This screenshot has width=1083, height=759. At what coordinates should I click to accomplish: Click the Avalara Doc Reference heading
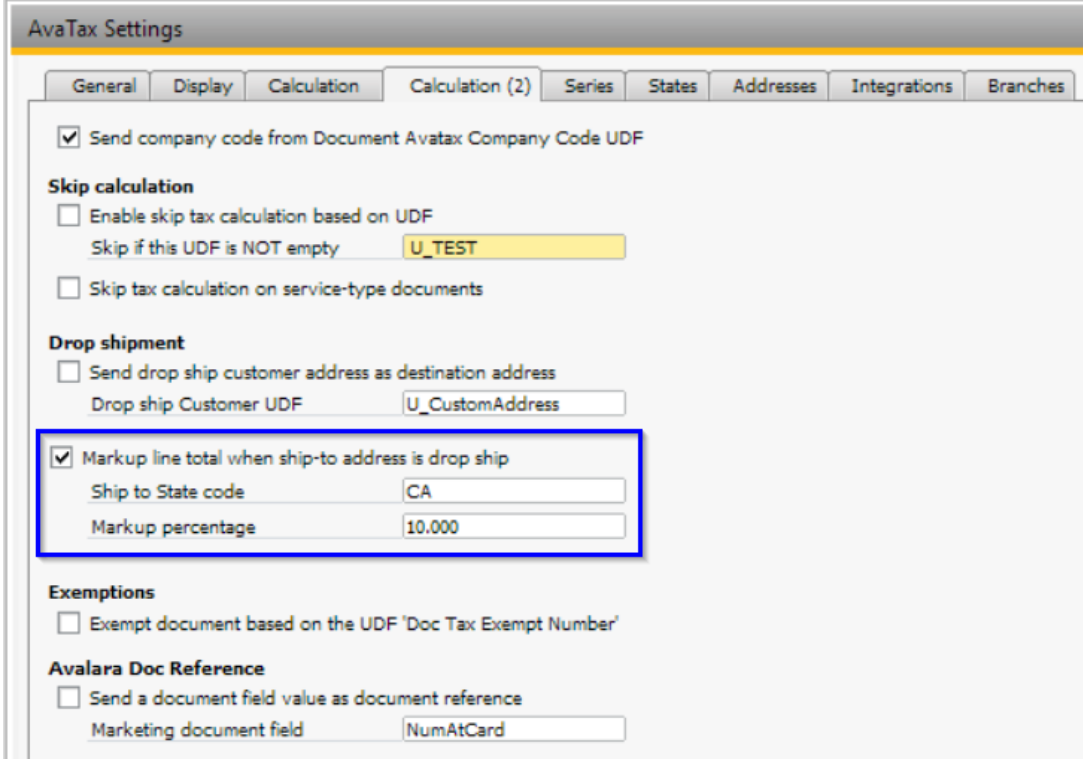click(157, 669)
